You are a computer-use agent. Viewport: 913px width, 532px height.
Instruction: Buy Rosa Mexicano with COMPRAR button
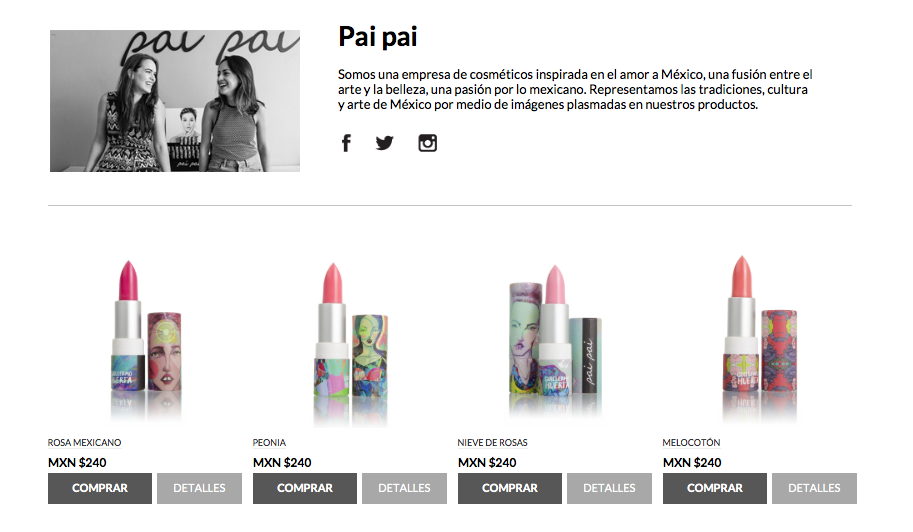(100, 488)
